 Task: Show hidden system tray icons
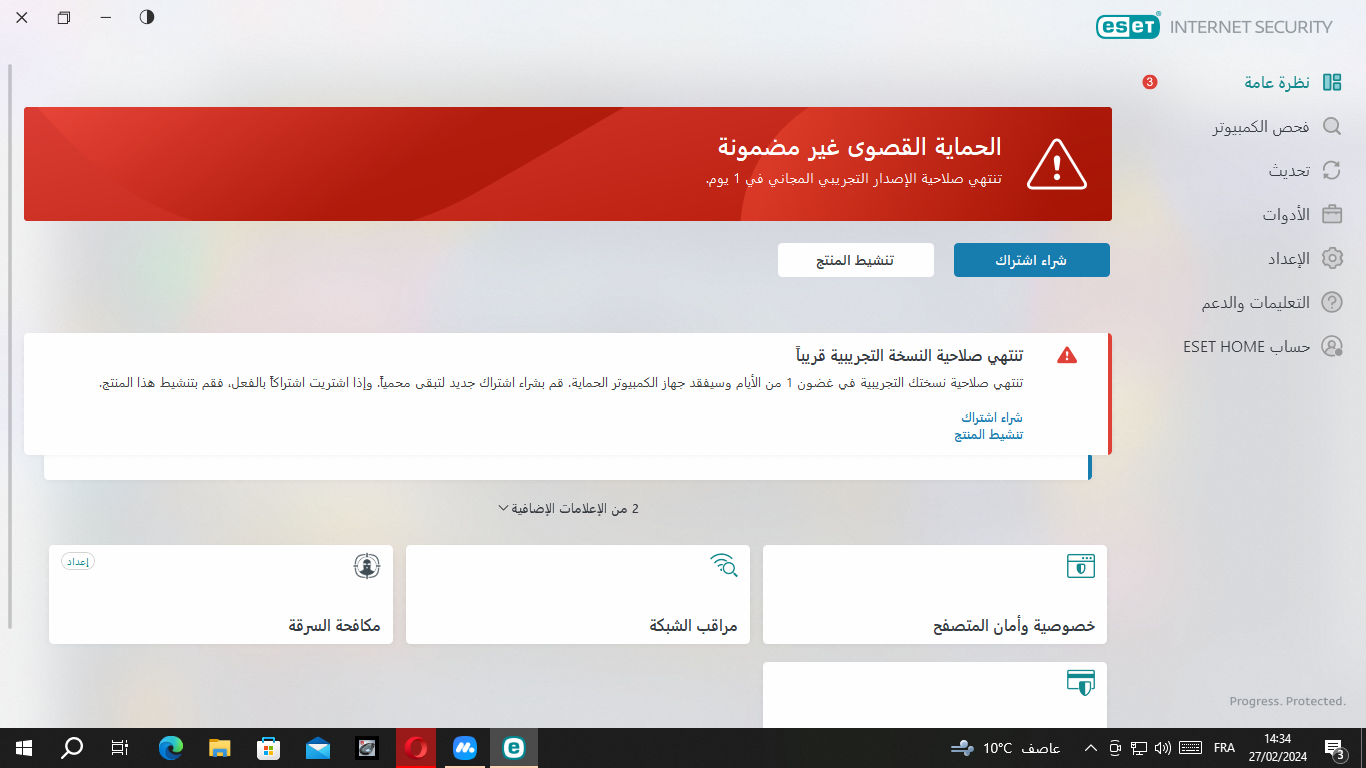1089,748
